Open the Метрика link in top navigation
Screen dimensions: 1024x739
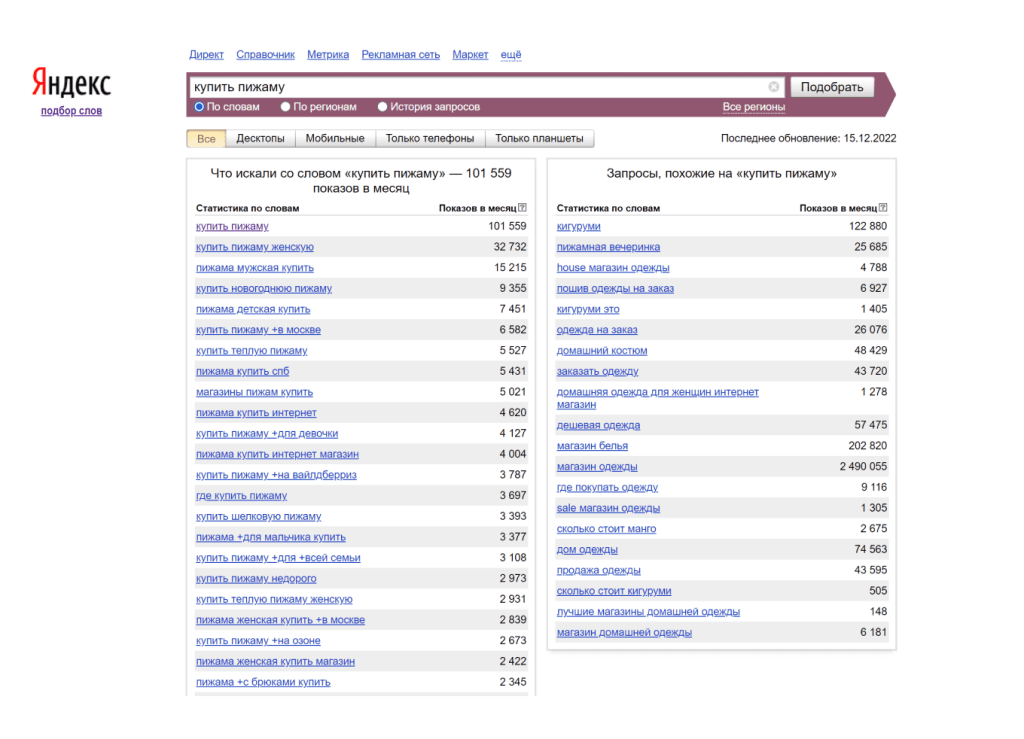[x=328, y=55]
